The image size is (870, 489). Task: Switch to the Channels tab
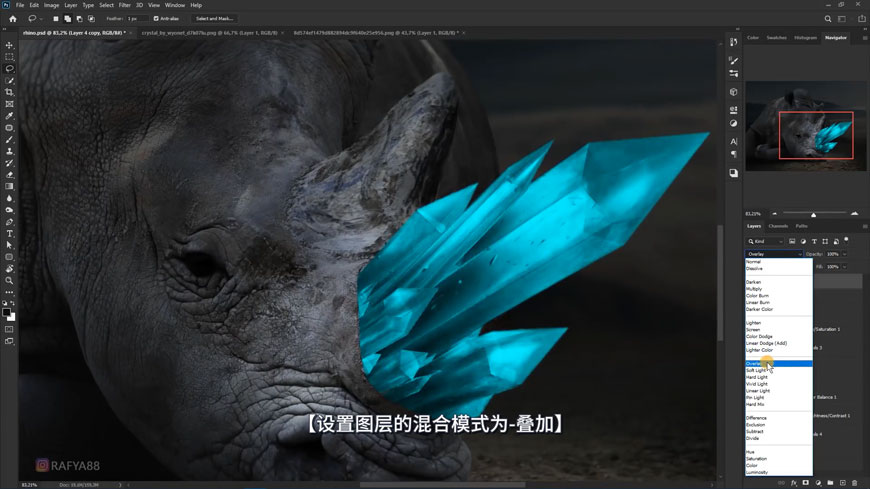tap(778, 226)
